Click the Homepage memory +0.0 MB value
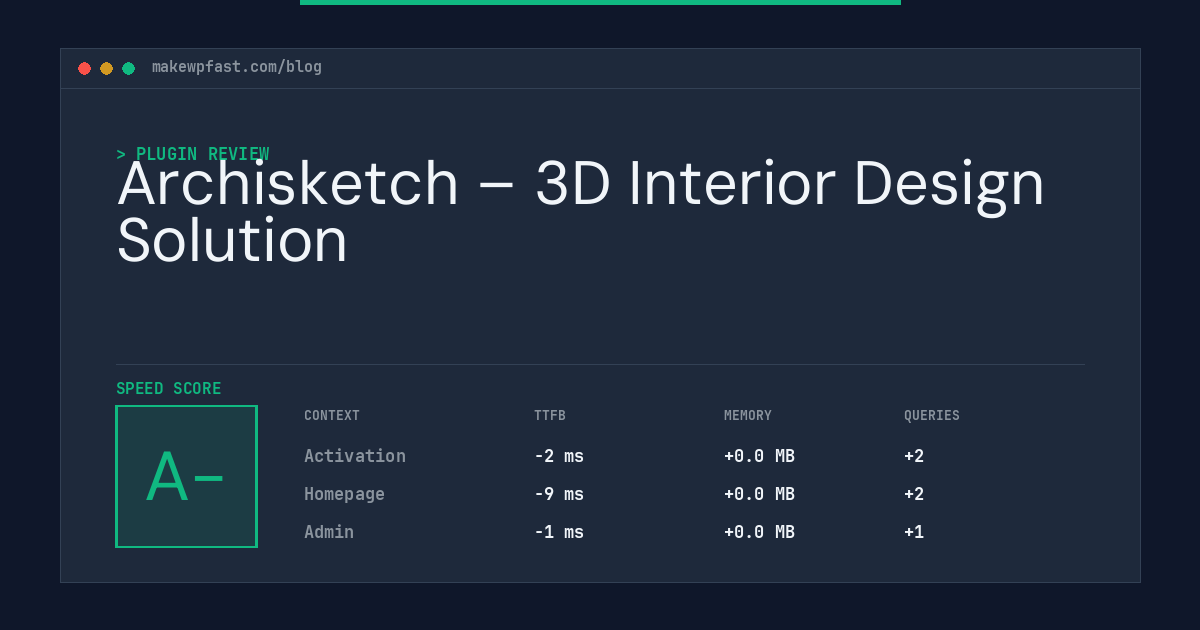The width and height of the screenshot is (1200, 630). tap(759, 494)
